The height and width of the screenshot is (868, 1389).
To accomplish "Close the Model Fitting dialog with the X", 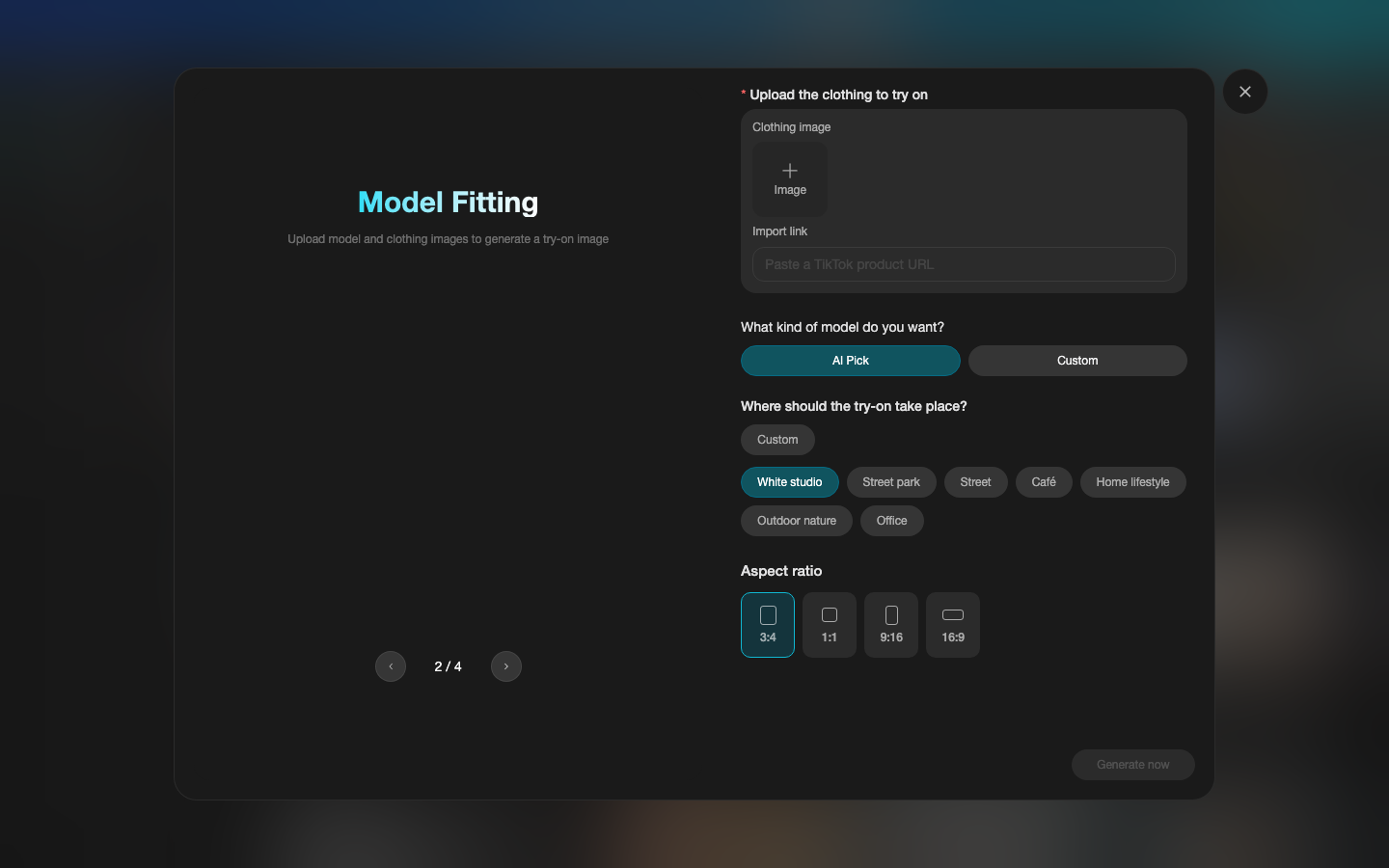I will tap(1244, 92).
